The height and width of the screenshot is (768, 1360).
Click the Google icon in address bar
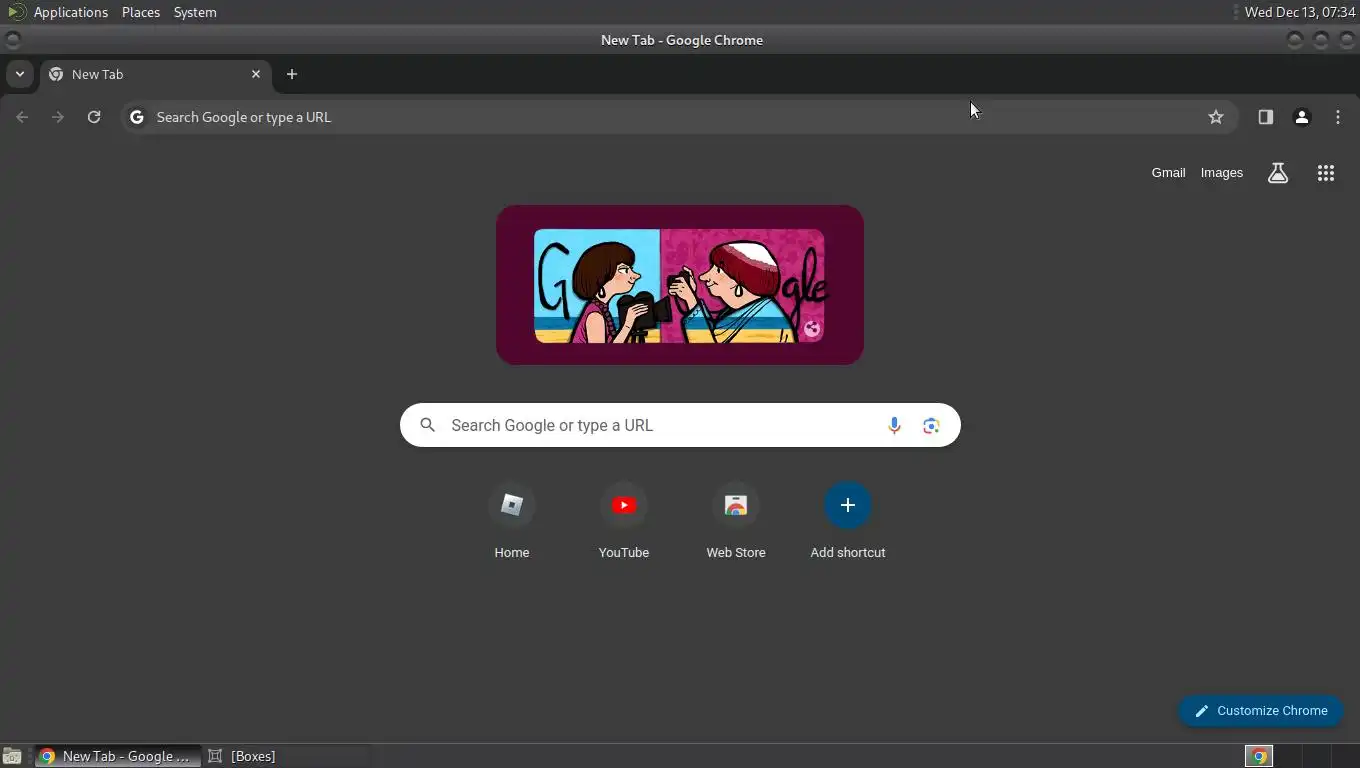137,117
